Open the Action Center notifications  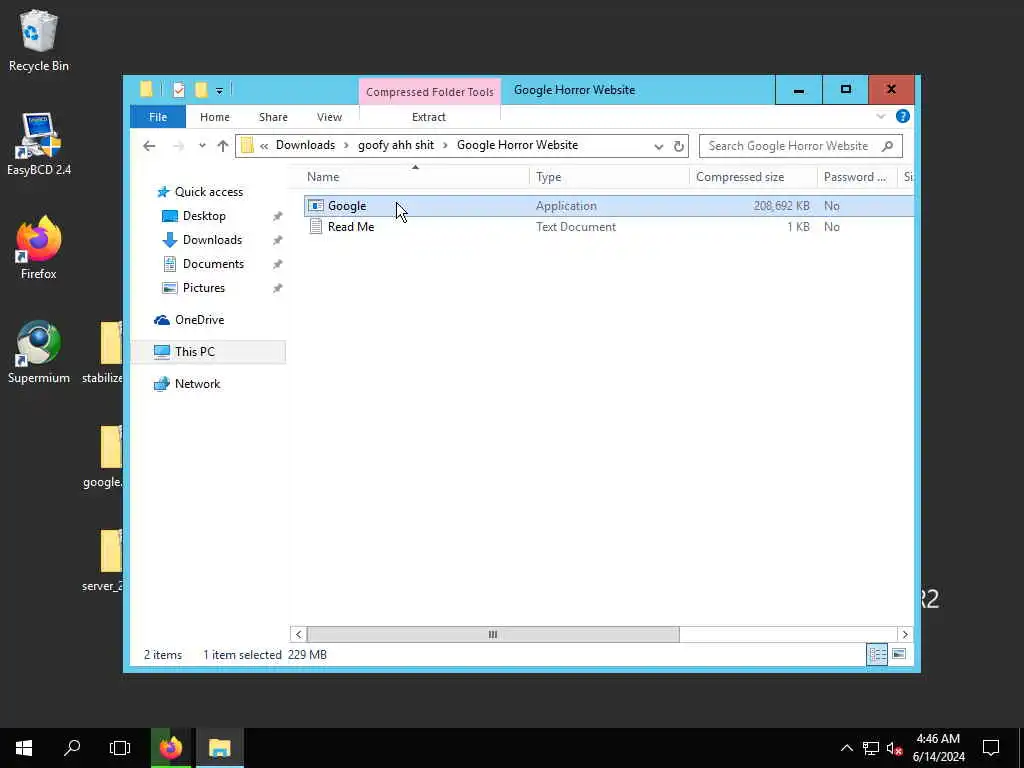pyautogui.click(x=991, y=748)
